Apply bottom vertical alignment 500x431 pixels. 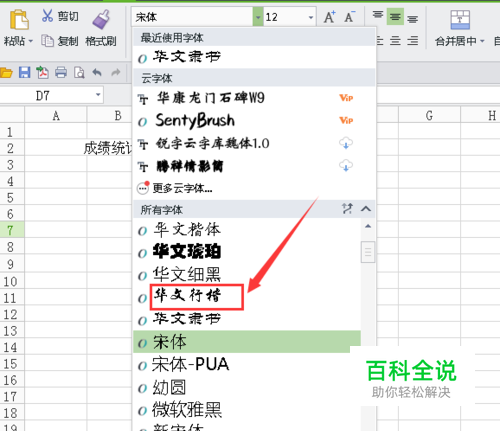[412, 18]
